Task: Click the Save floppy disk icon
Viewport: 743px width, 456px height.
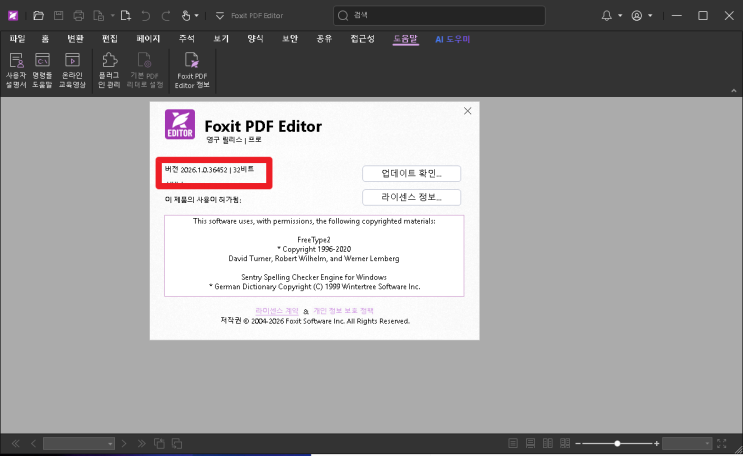Action: click(x=58, y=16)
